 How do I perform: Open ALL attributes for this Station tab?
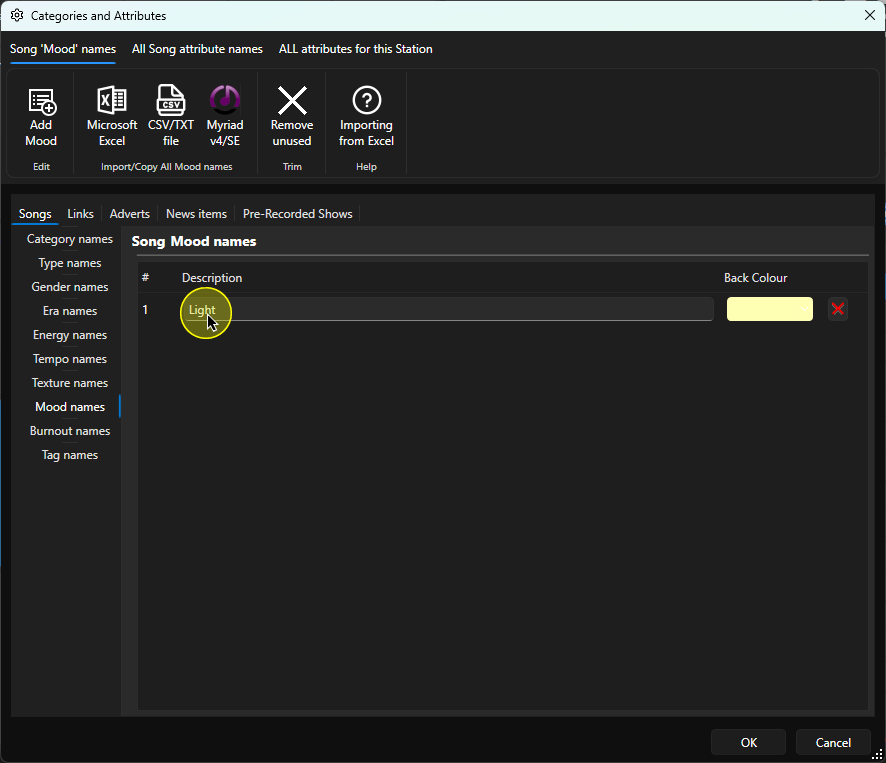click(x=355, y=49)
